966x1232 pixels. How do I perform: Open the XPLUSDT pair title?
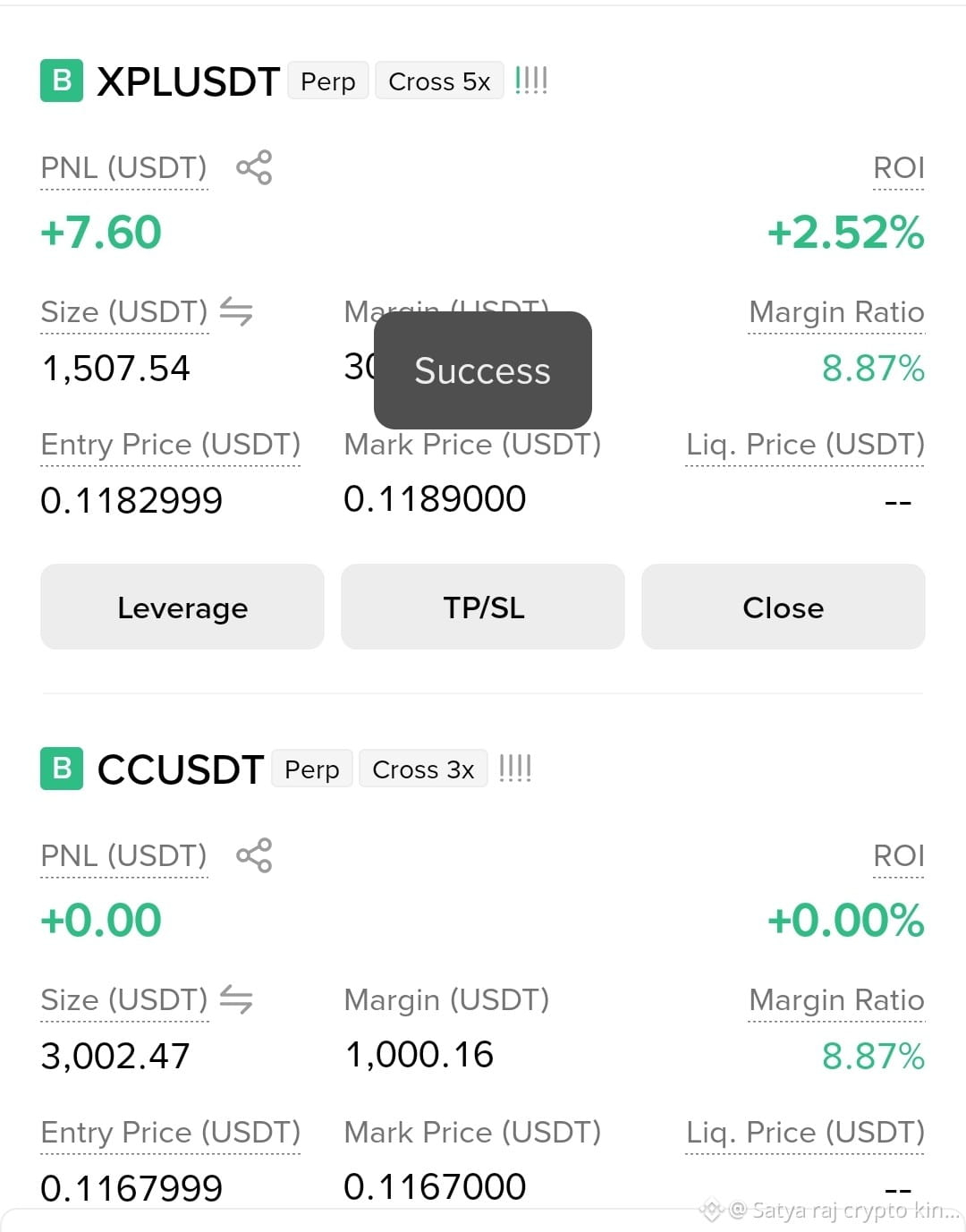[x=189, y=81]
